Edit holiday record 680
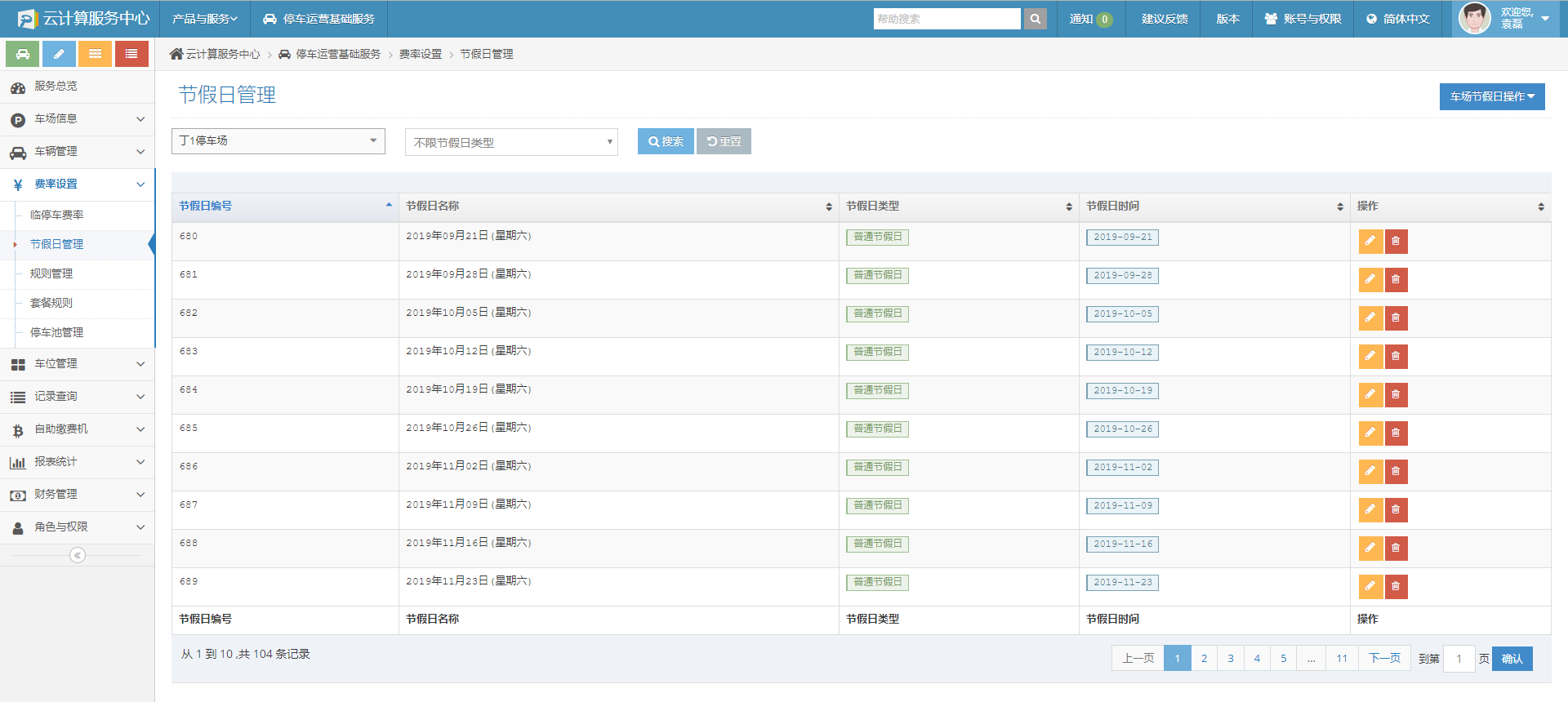 pos(1370,241)
